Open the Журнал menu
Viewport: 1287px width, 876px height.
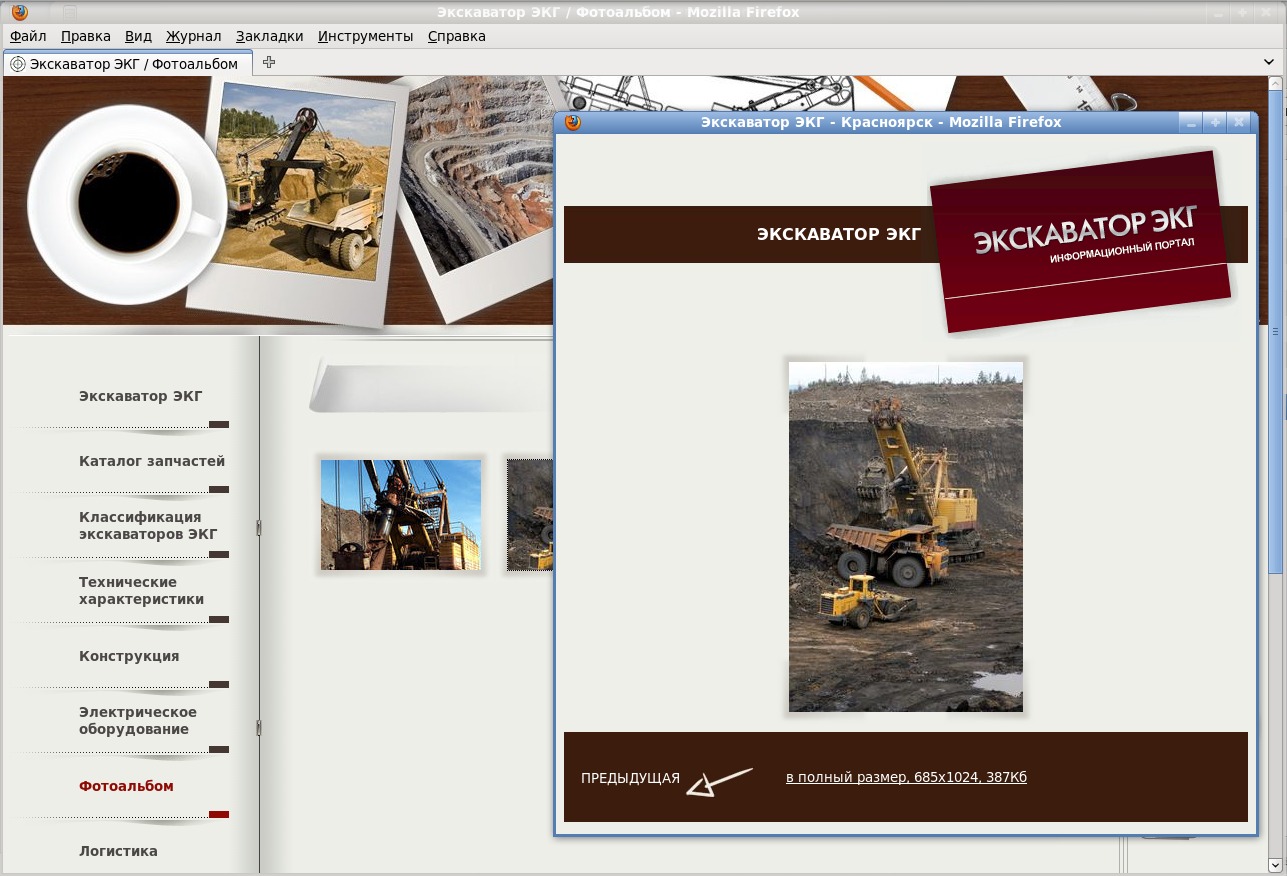[193, 36]
